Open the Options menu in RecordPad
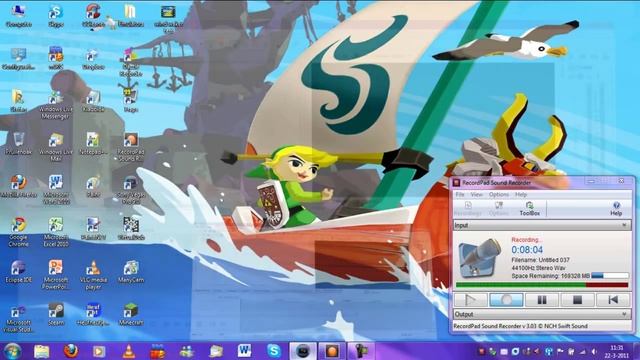 (499, 195)
